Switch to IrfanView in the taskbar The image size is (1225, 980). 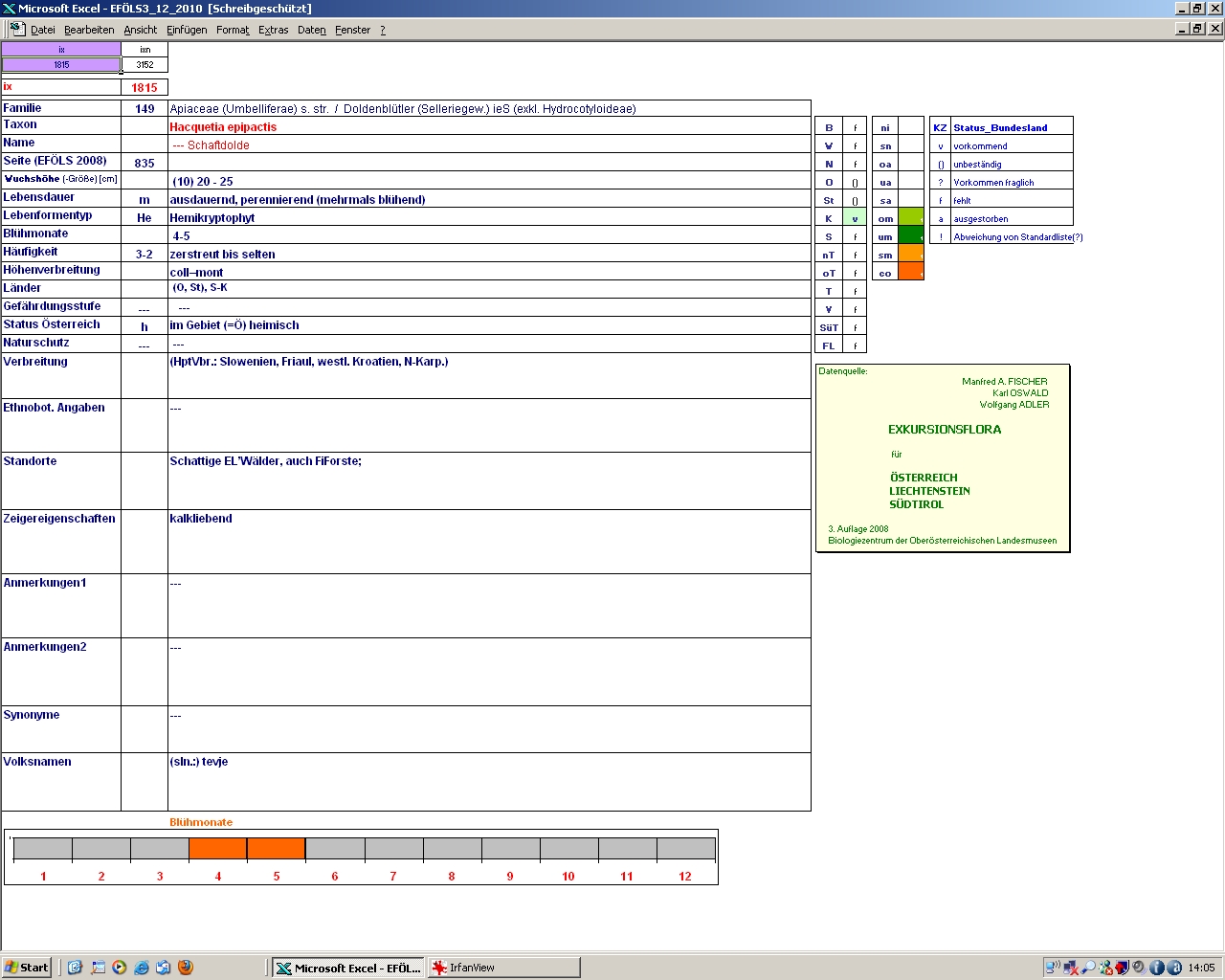tap(503, 968)
